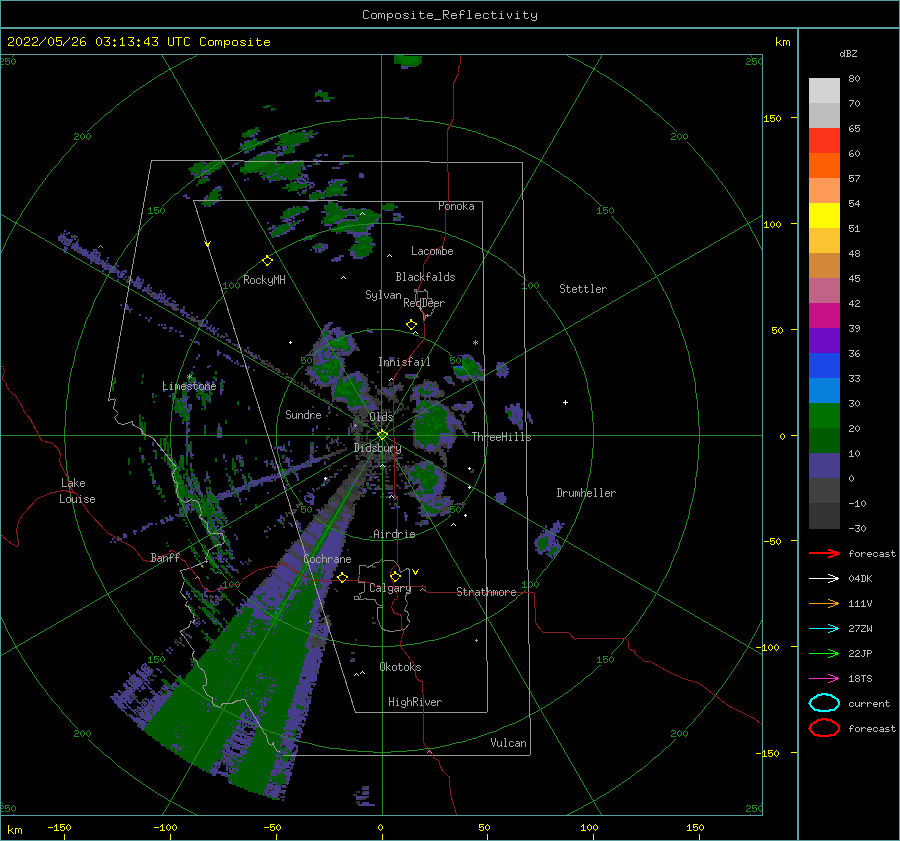Click the yellow diamond marker under Cochrane
Screen dimensions: 900x841
(343, 577)
